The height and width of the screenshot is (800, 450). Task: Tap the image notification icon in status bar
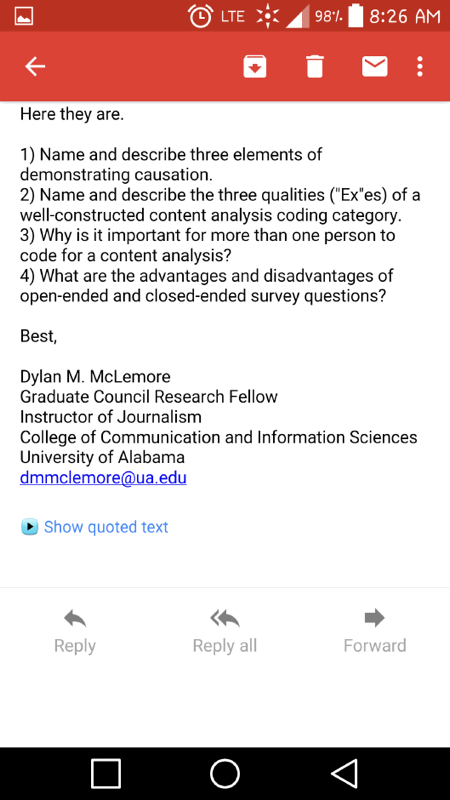point(24,17)
